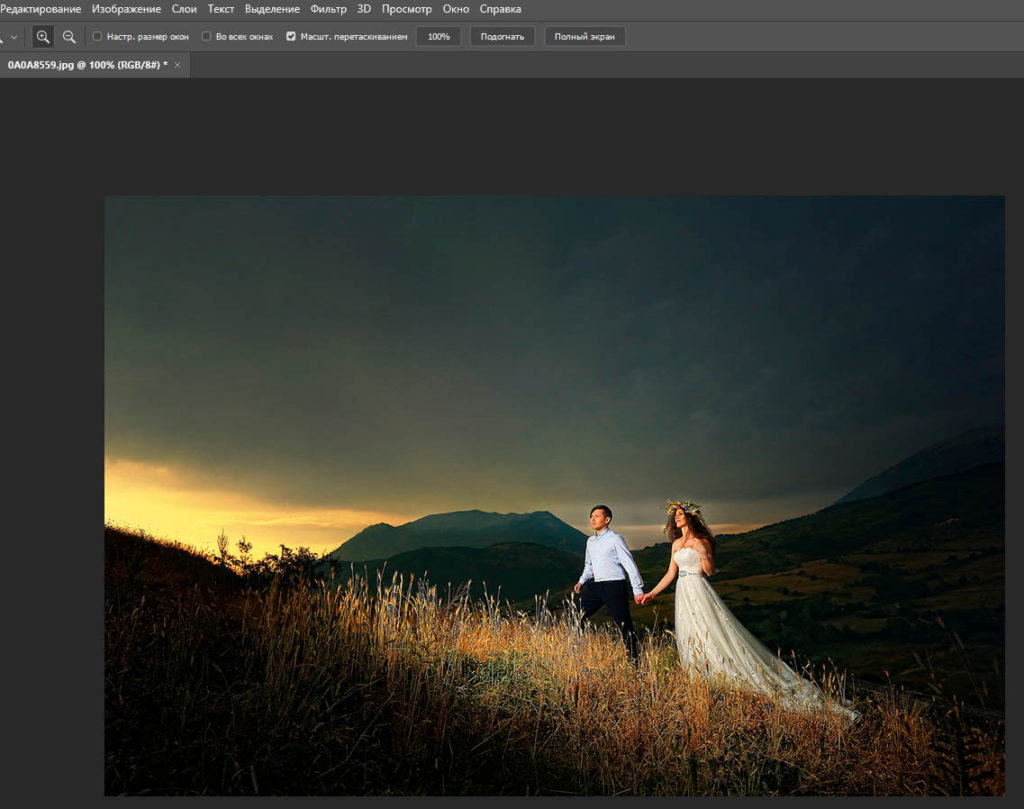This screenshot has width=1024, height=809.
Task: Toggle the Настр. размер окон checkbox
Action: (97, 37)
